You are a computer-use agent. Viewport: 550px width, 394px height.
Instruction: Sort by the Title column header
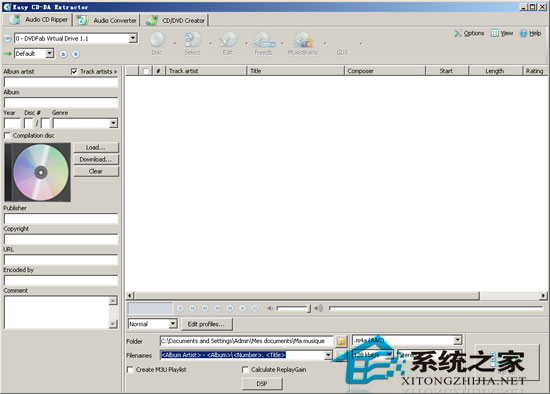(x=296, y=71)
